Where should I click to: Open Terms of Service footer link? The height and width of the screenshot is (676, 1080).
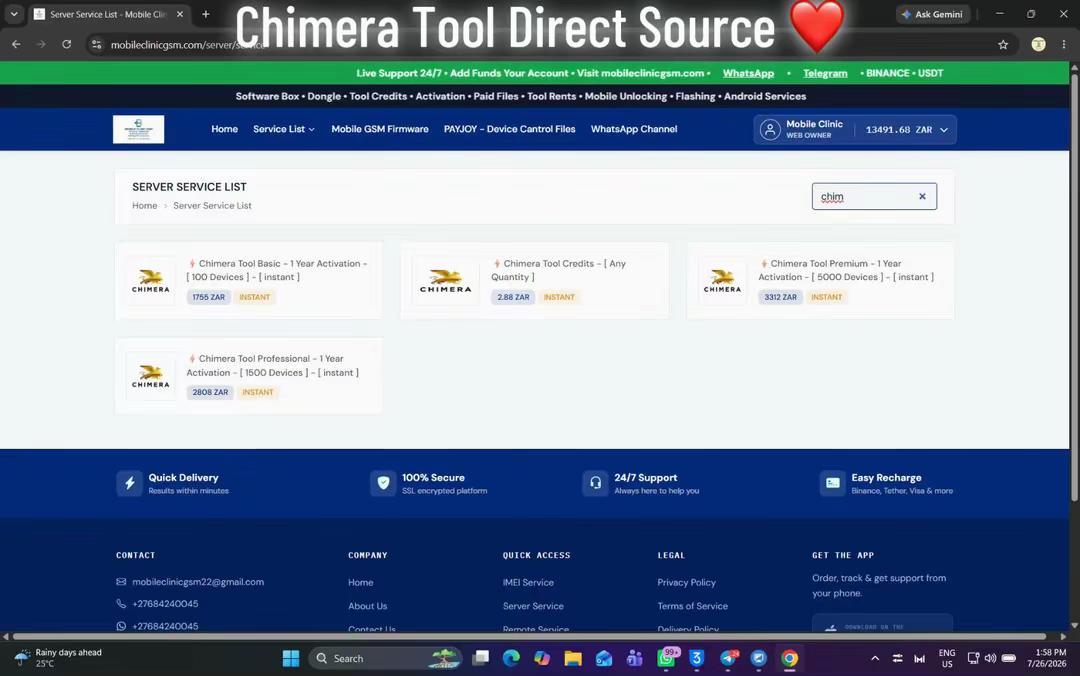[x=692, y=606]
